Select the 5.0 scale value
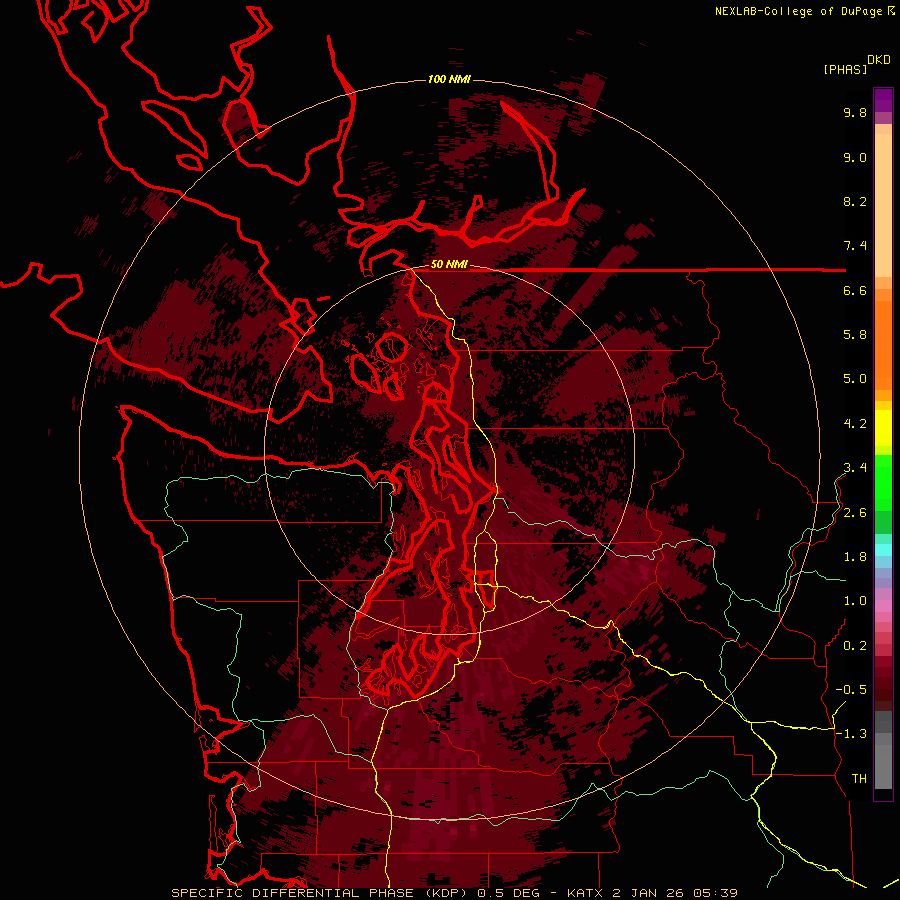 [855, 379]
